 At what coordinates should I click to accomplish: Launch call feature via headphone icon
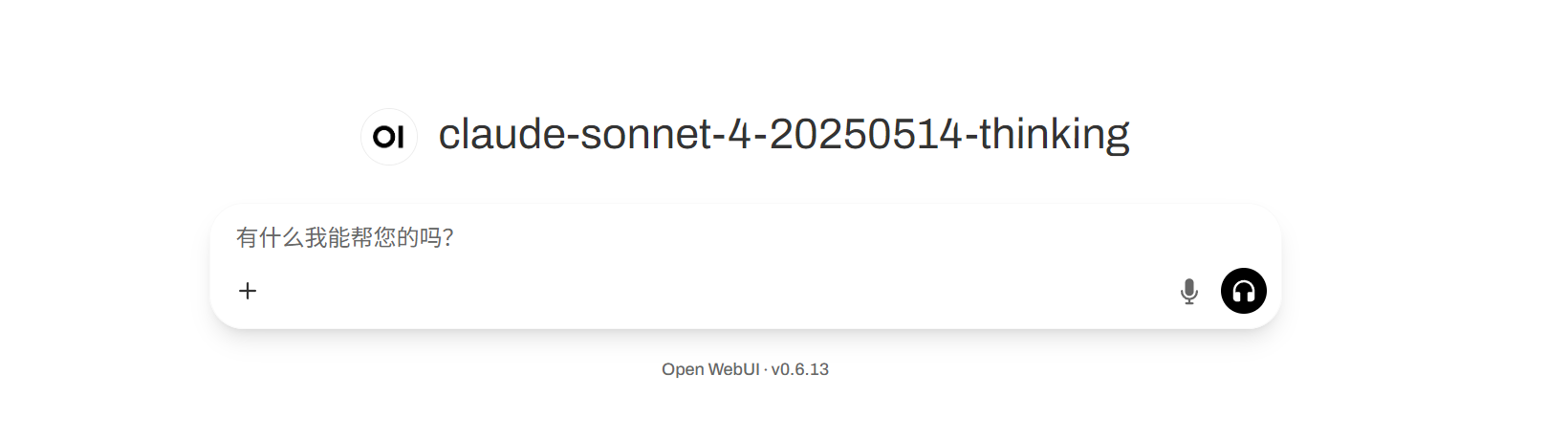(x=1243, y=291)
